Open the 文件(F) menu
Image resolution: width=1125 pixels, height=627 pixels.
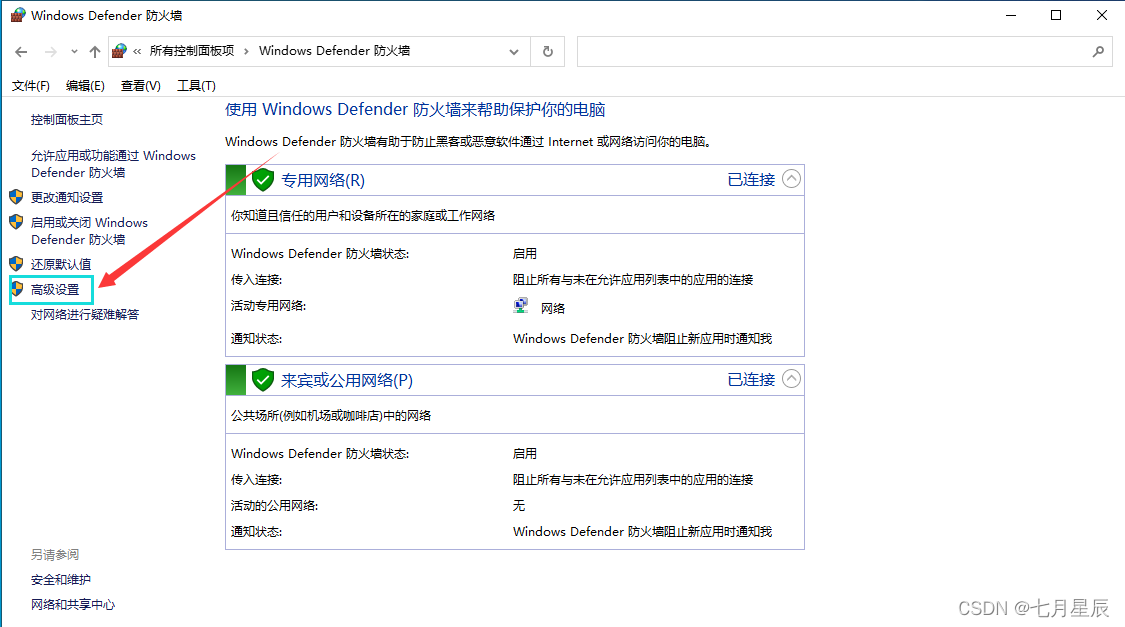pos(31,85)
